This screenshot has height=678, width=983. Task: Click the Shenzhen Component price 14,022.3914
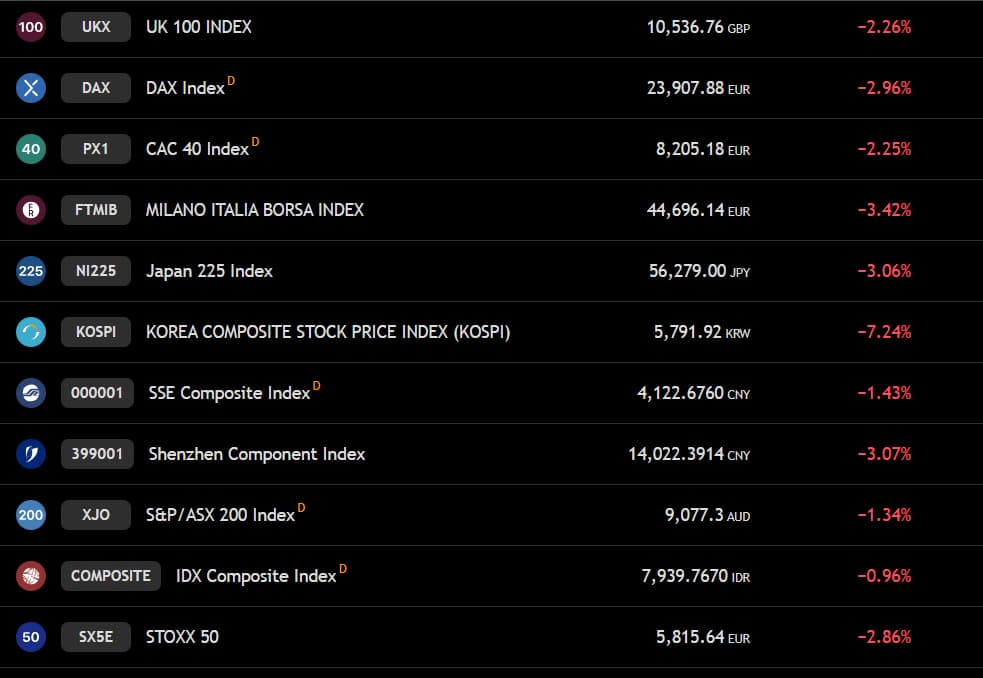click(676, 454)
